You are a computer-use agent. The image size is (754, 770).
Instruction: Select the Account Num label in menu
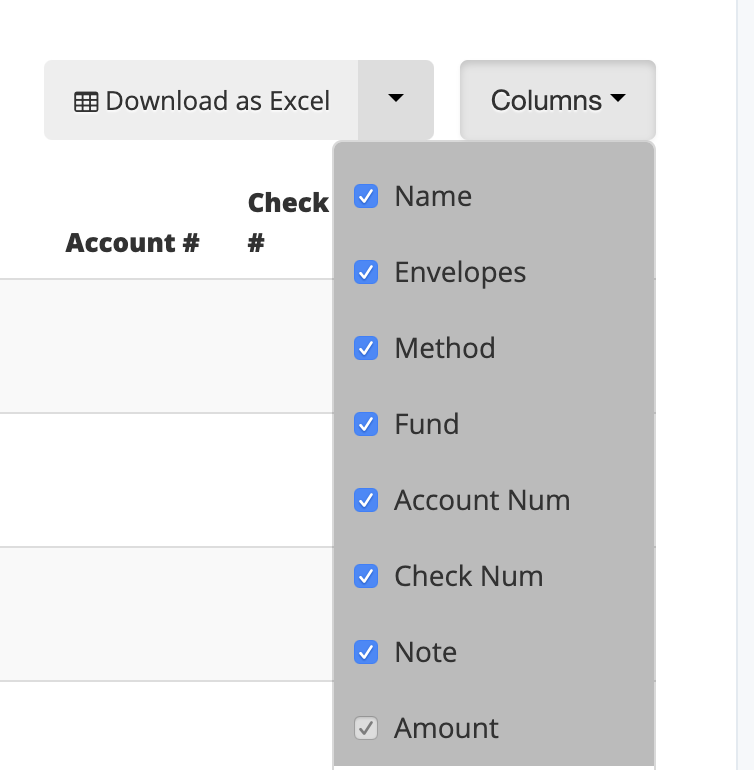[482, 500]
